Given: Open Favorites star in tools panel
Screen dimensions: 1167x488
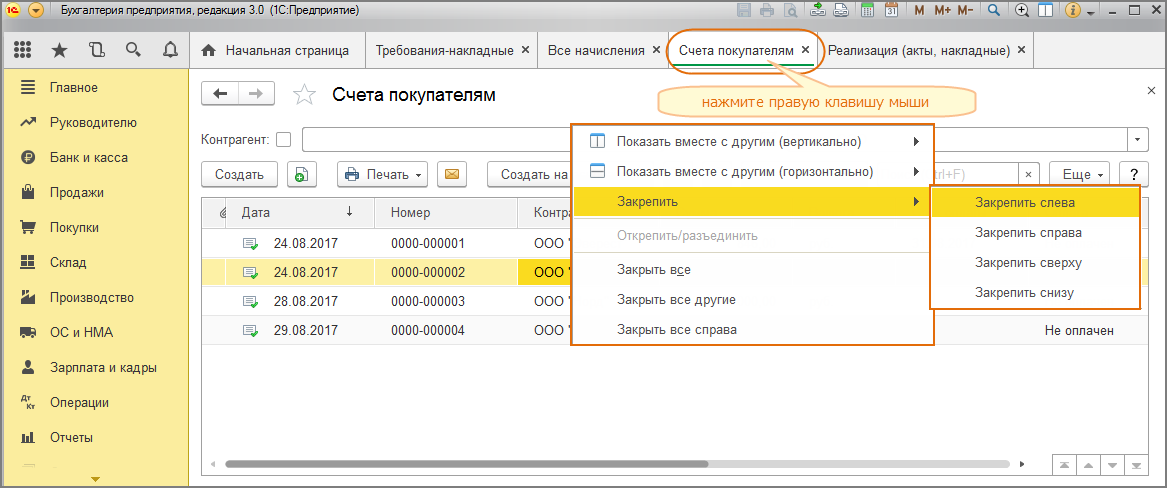Looking at the screenshot, I should tap(60, 51).
